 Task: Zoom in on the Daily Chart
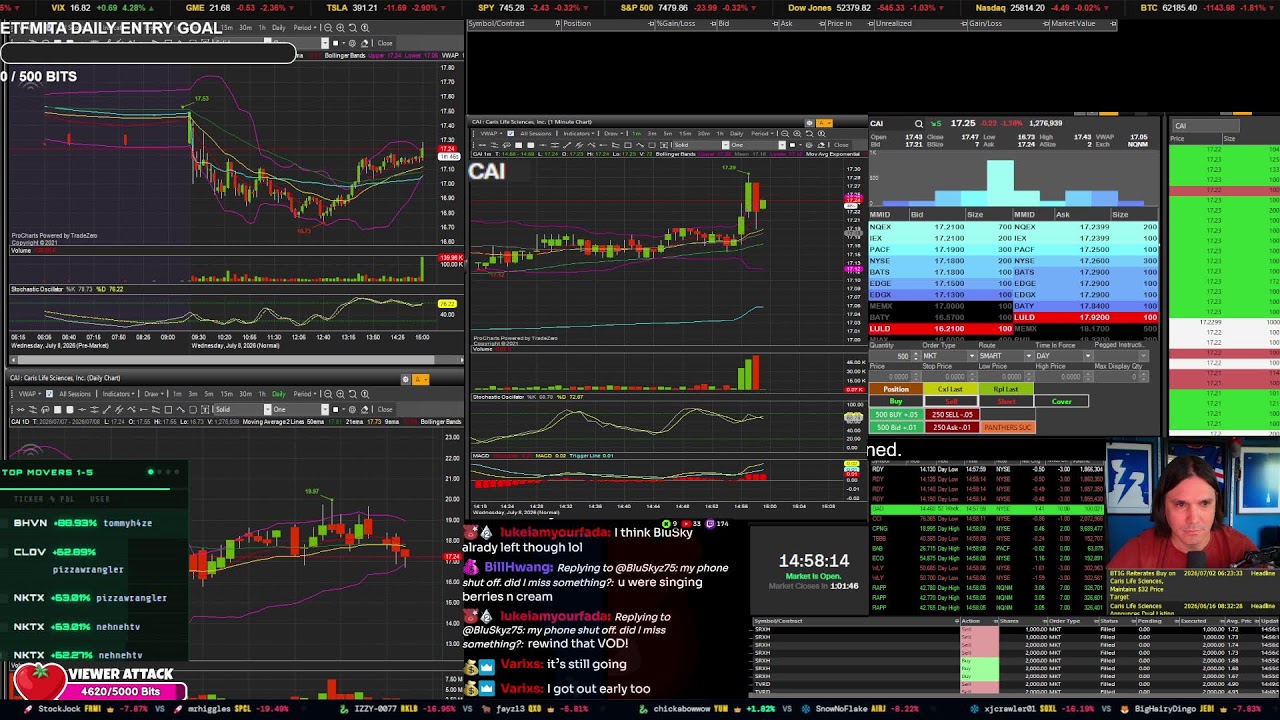[340, 394]
